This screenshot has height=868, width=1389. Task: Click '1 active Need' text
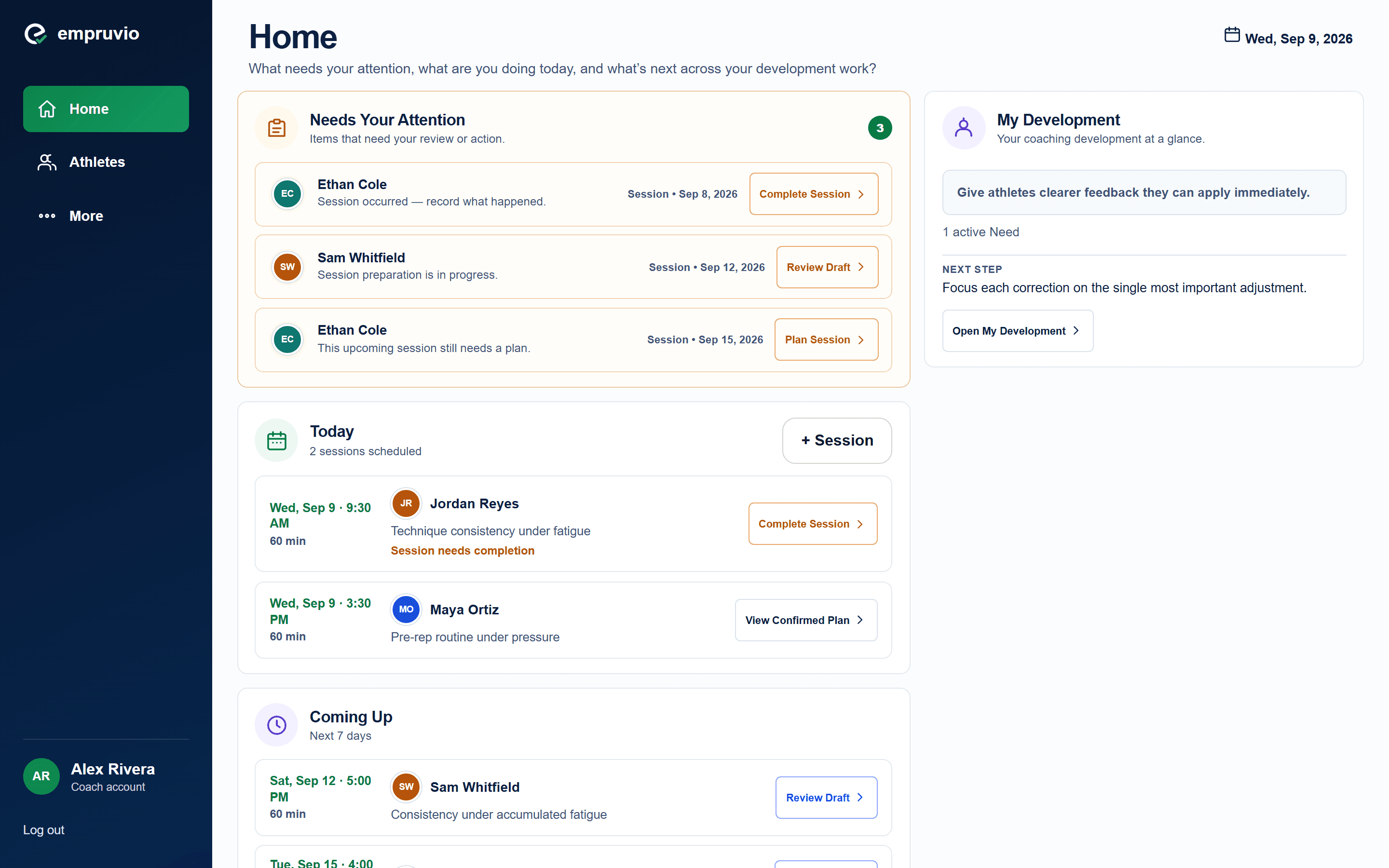click(x=980, y=232)
